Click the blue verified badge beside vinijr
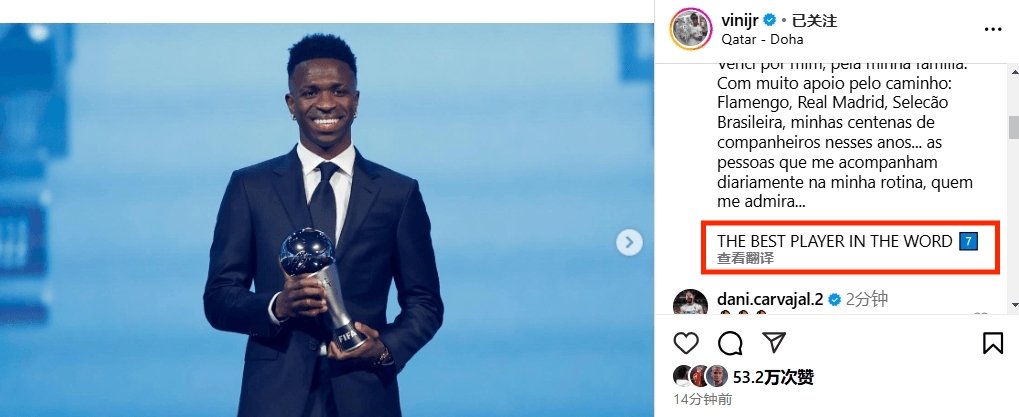 coord(771,20)
